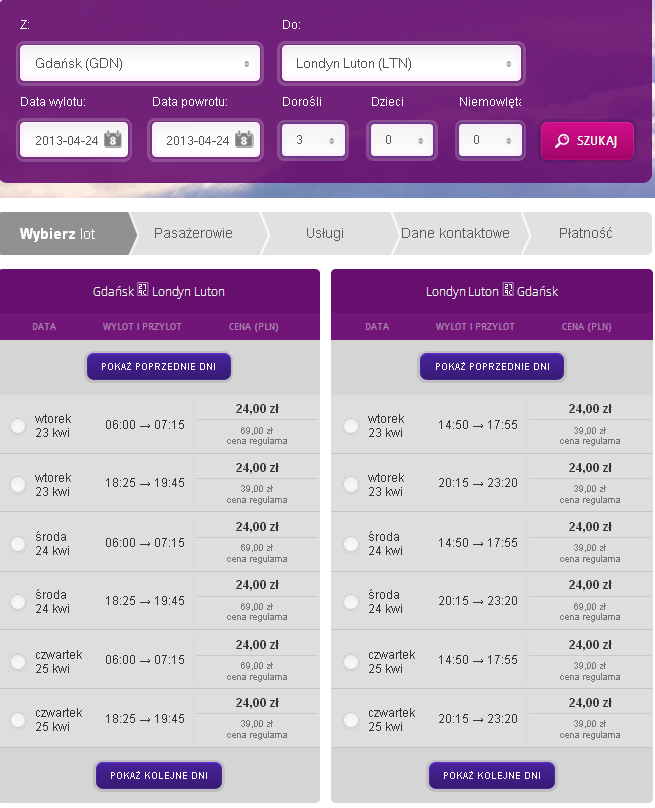The image size is (655, 808).
Task: Open the departure date calendar icon
Action: click(x=113, y=139)
